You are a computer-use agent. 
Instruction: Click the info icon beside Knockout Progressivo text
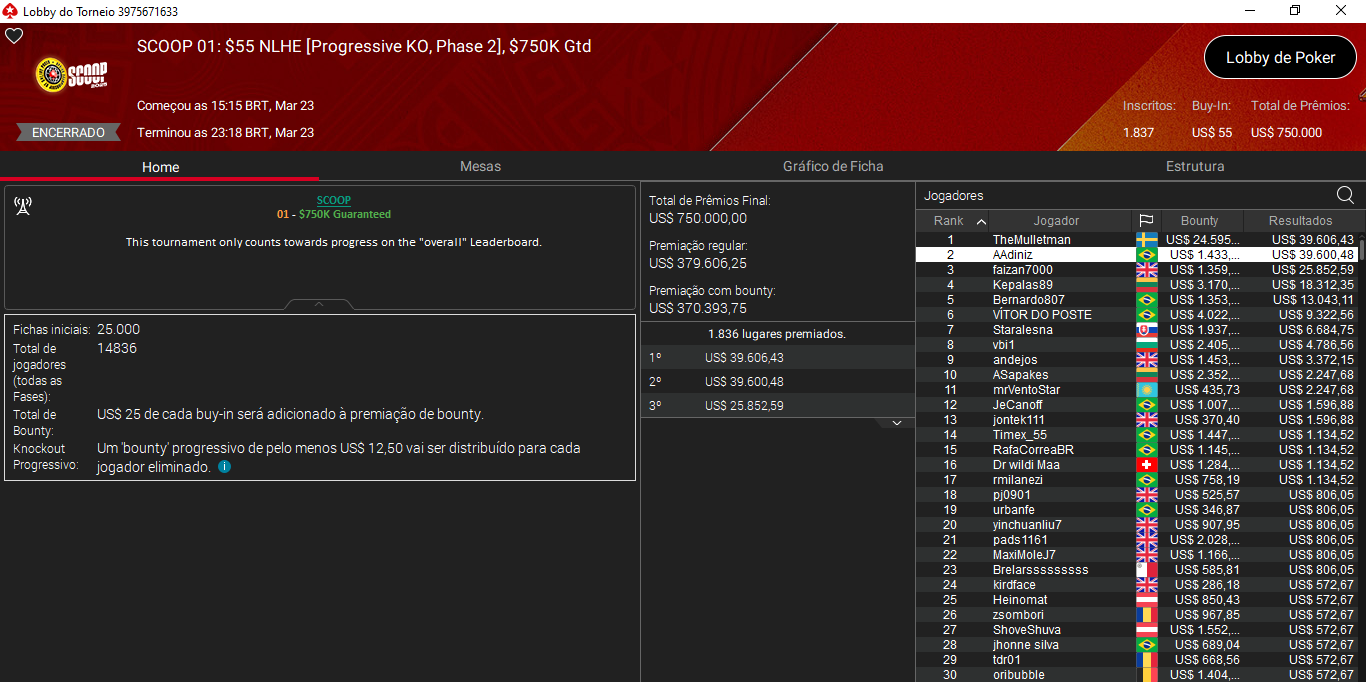coord(224,467)
